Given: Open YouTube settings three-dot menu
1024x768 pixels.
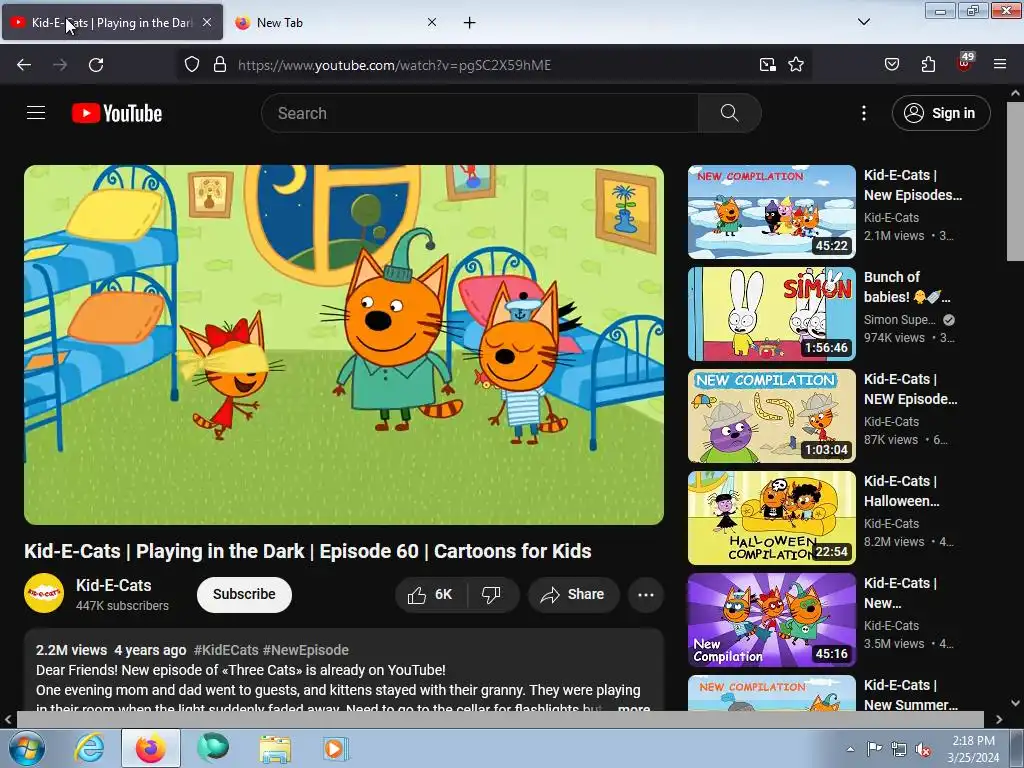Looking at the screenshot, I should (x=863, y=113).
